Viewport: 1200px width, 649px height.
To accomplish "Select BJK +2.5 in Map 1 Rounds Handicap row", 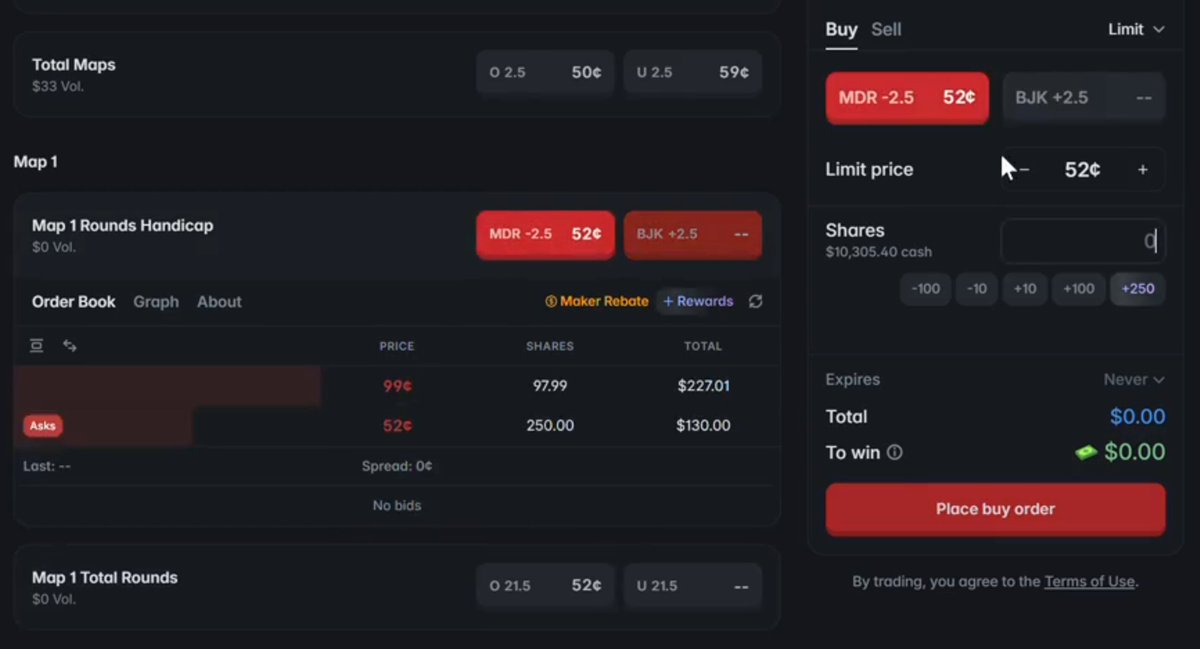I will point(692,234).
